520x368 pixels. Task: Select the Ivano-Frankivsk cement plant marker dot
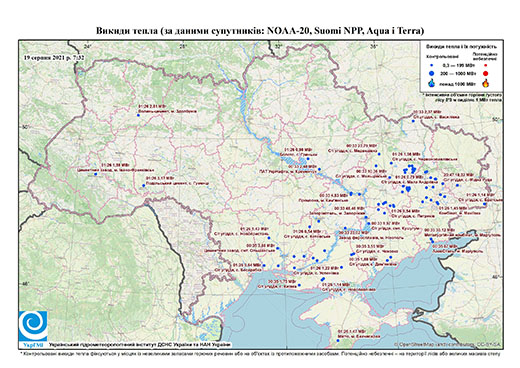[95, 174]
